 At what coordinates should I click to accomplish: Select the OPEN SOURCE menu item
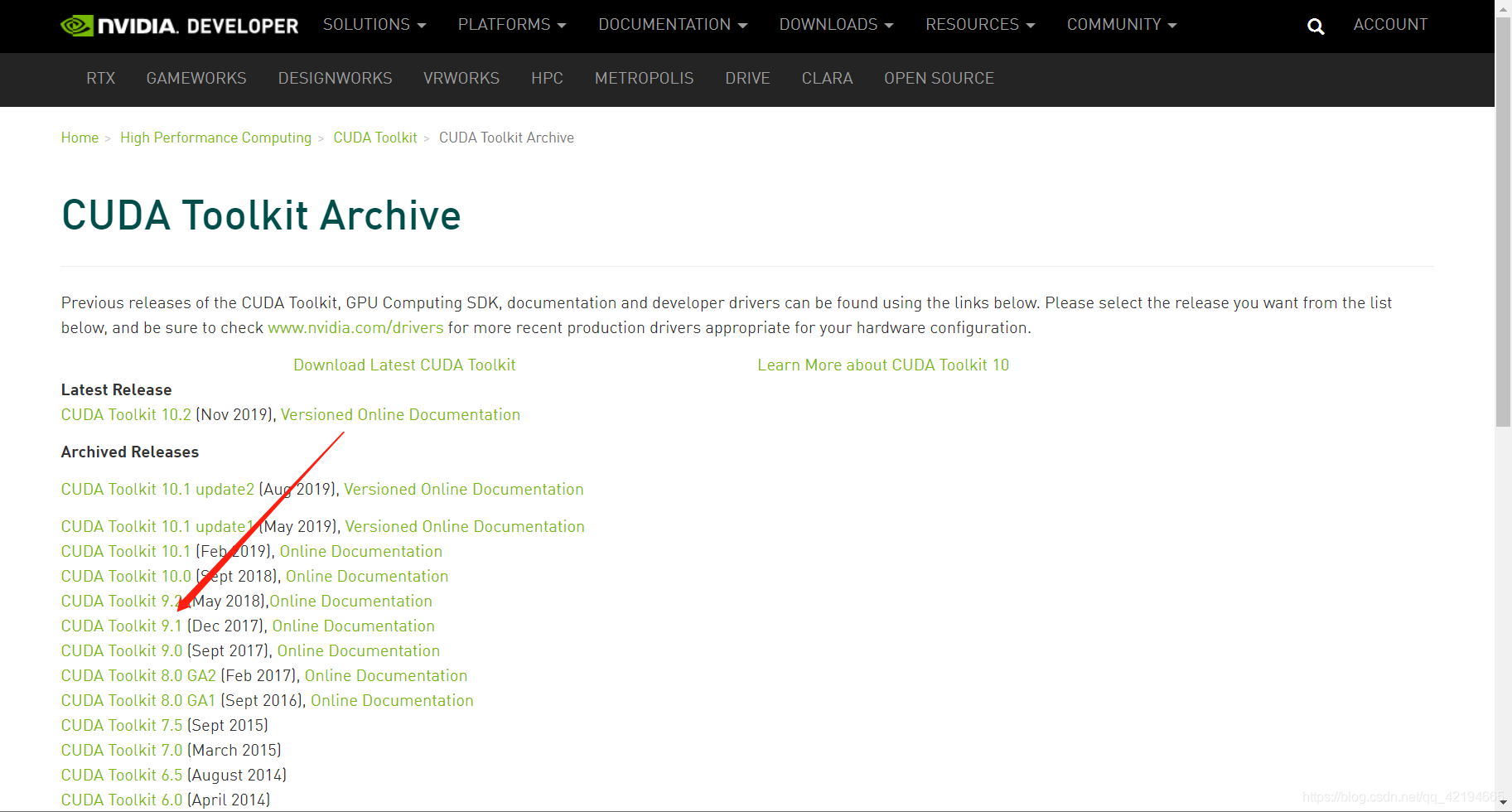939,78
